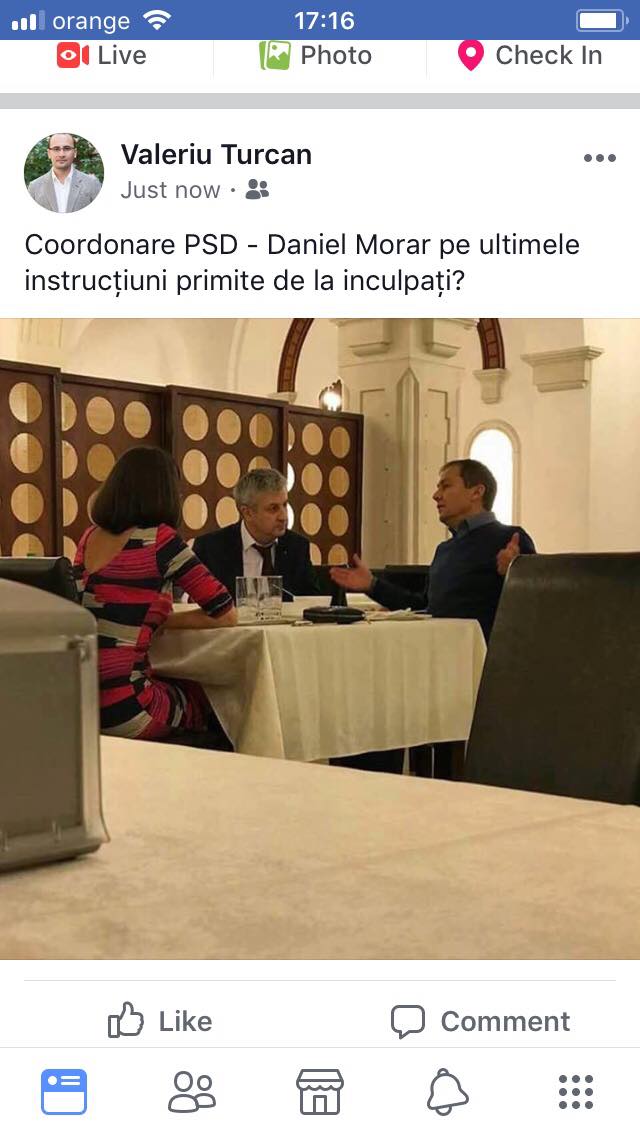Open the Friends tab in bottom bar
This screenshot has width=640, height=1136.
[x=192, y=1091]
